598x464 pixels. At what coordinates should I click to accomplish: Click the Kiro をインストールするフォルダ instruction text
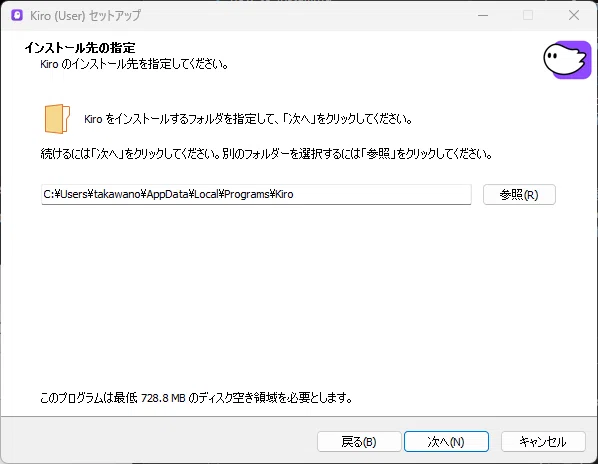click(x=248, y=119)
